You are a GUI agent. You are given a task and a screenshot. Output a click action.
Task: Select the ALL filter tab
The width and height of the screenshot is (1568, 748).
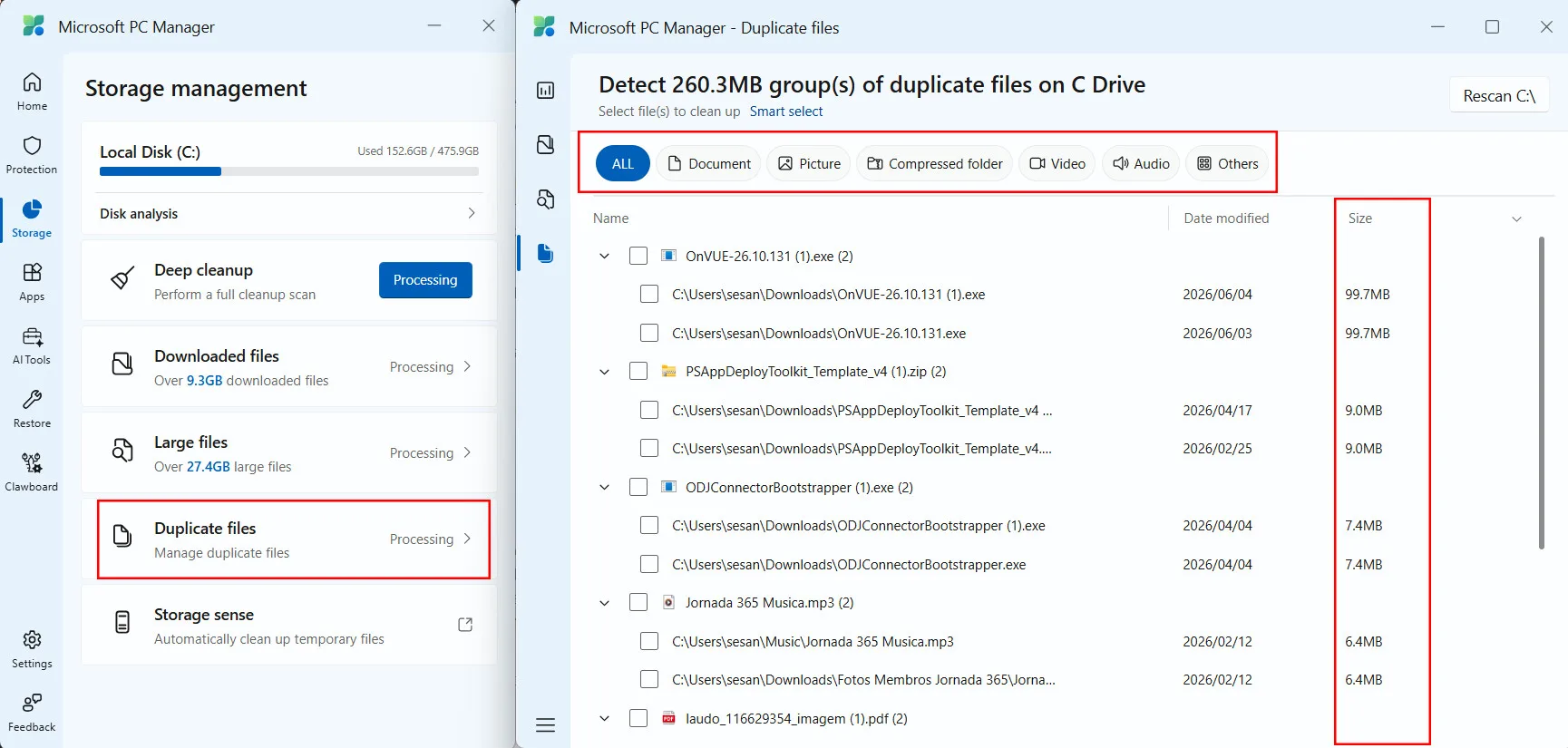pyautogui.click(x=623, y=163)
